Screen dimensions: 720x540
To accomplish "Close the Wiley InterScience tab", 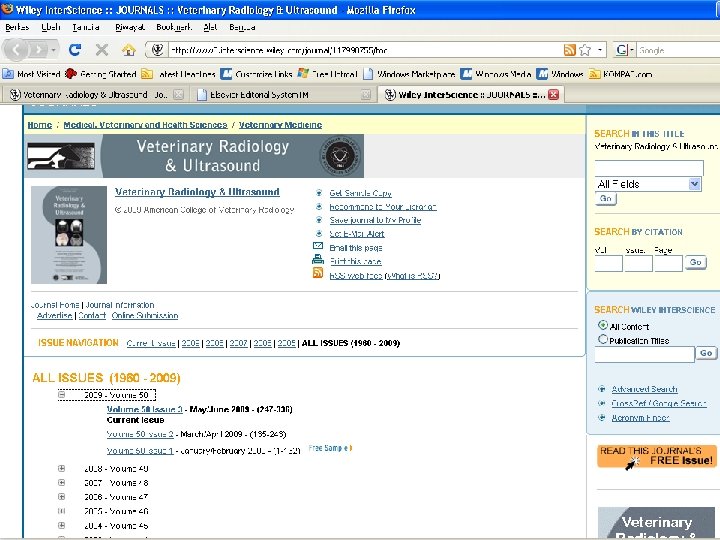I will pos(553,95).
